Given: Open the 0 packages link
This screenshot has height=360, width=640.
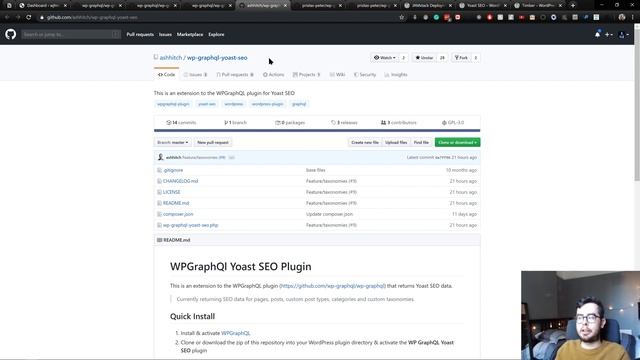Looking at the screenshot, I should (x=290, y=122).
